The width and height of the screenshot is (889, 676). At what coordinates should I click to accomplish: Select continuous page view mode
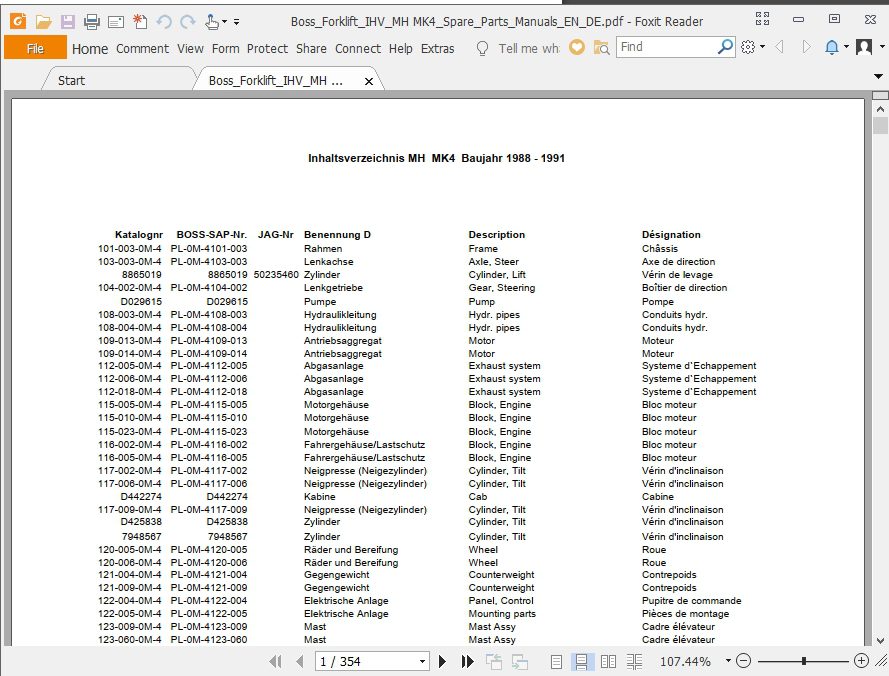tap(582, 661)
